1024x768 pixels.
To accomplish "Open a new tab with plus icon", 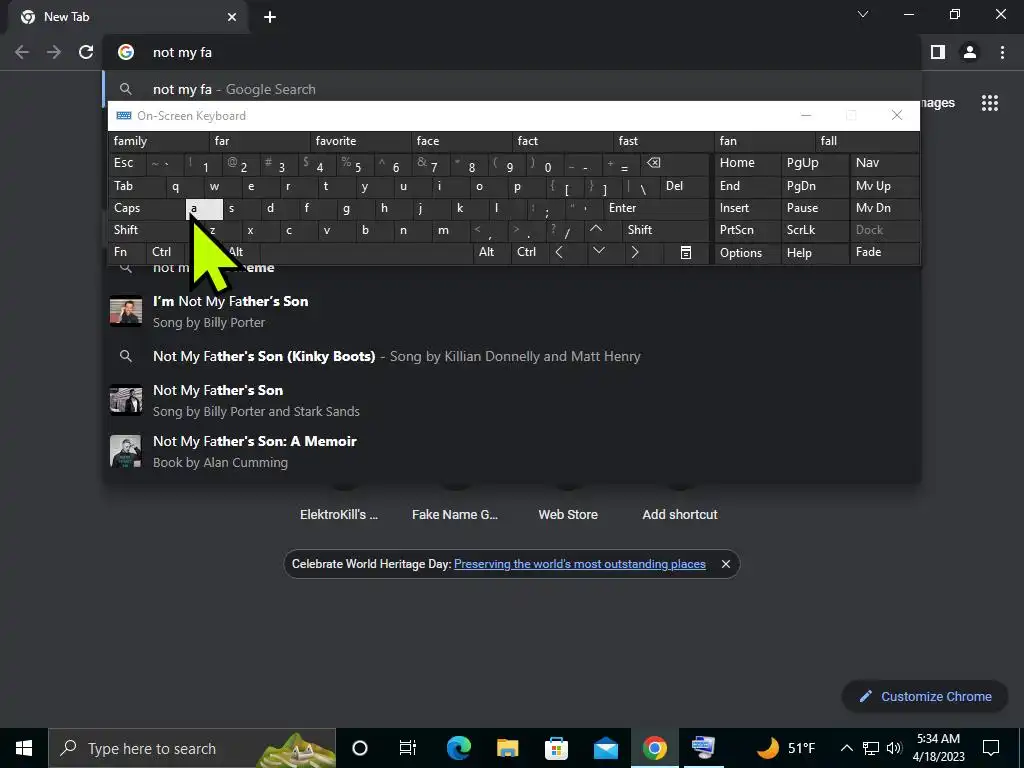I will pyautogui.click(x=270, y=17).
